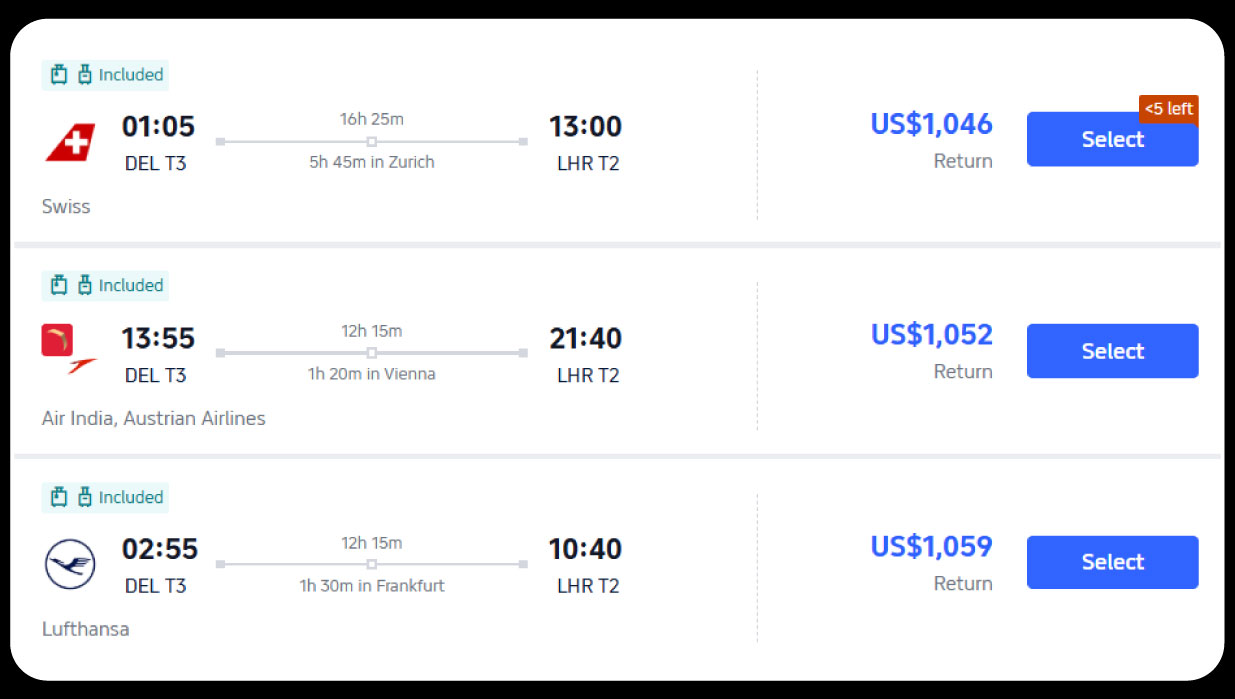1235x699 pixels.
Task: Select the Lufthansa flight priced US$1,059
Action: 1112,562
